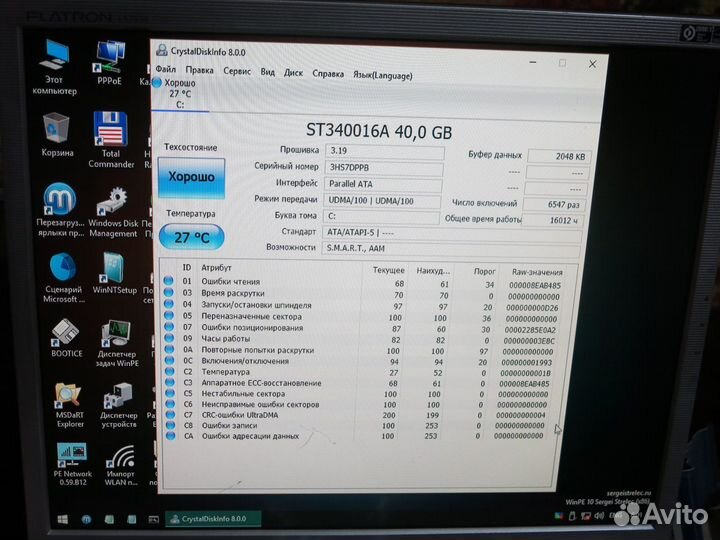Select the disk C: tab showing Хорошо 27 °C

click(180, 94)
